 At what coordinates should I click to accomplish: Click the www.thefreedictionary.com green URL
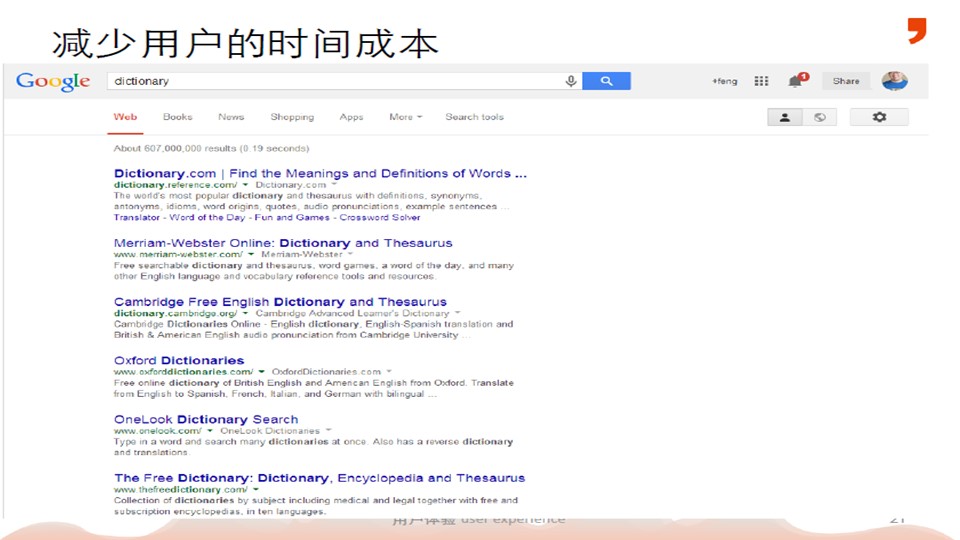click(x=181, y=489)
